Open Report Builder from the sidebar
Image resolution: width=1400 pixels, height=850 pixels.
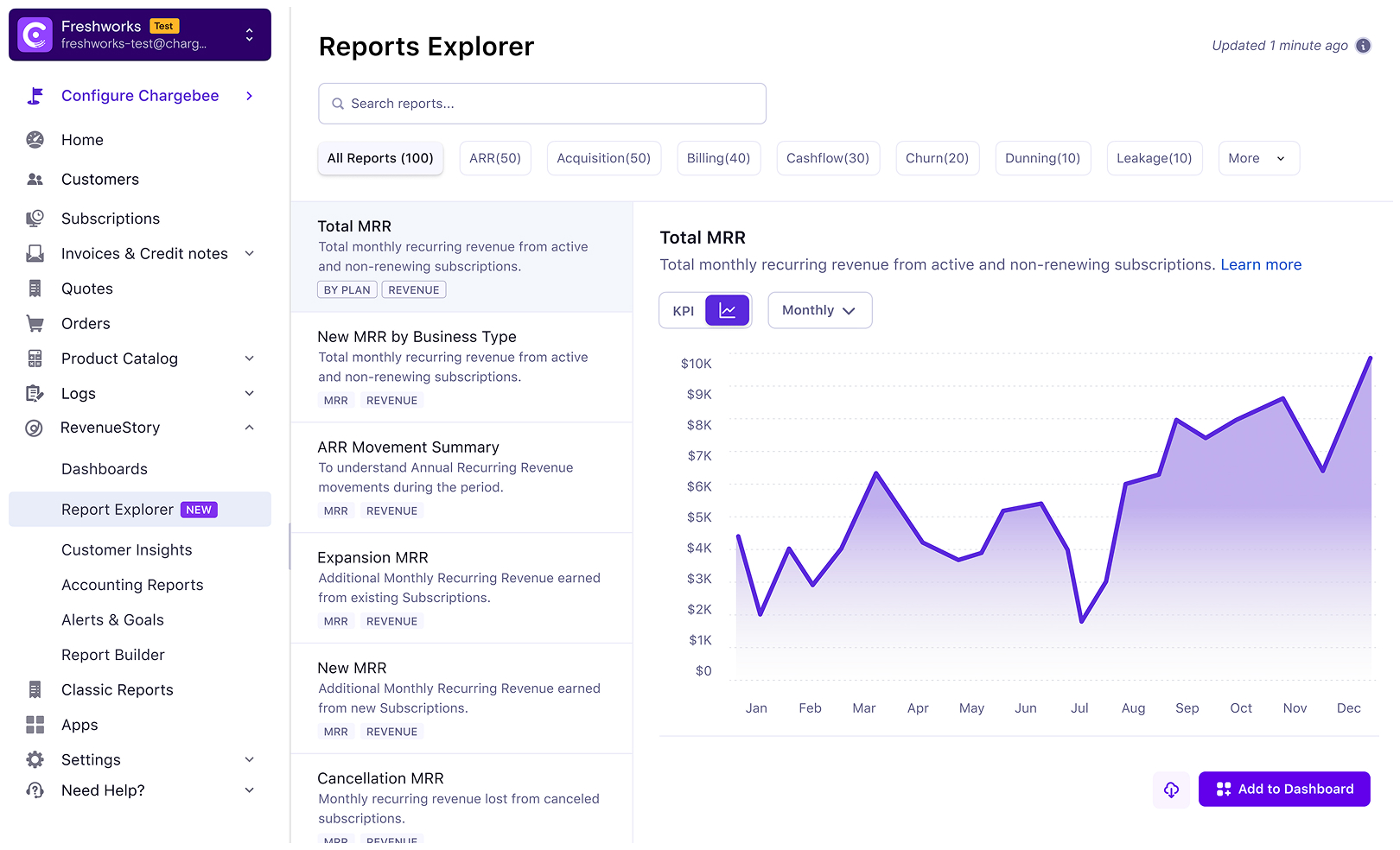[113, 654]
